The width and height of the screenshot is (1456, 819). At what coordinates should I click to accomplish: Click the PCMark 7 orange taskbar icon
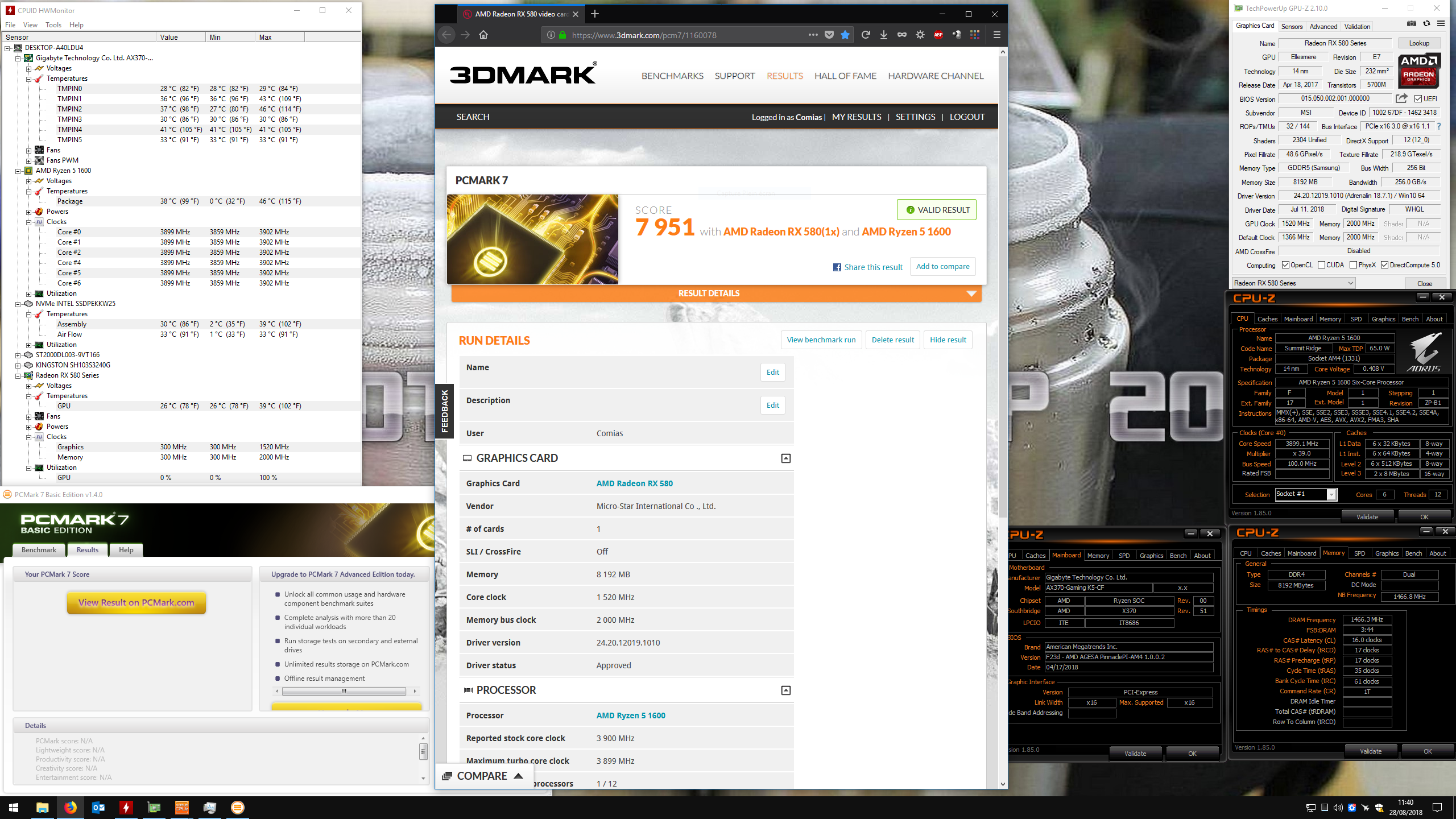coord(238,808)
